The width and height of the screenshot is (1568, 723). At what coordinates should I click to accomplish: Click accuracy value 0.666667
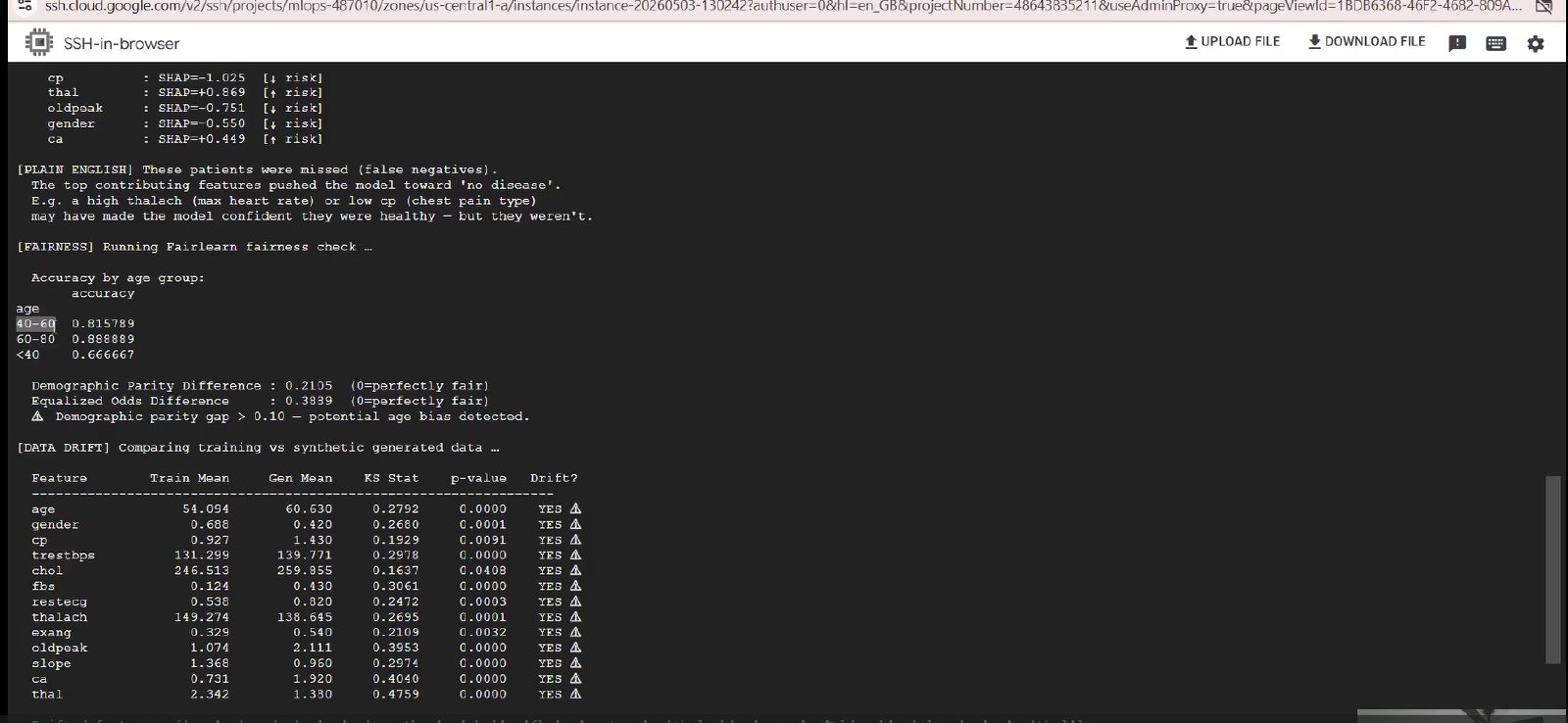[x=103, y=355]
